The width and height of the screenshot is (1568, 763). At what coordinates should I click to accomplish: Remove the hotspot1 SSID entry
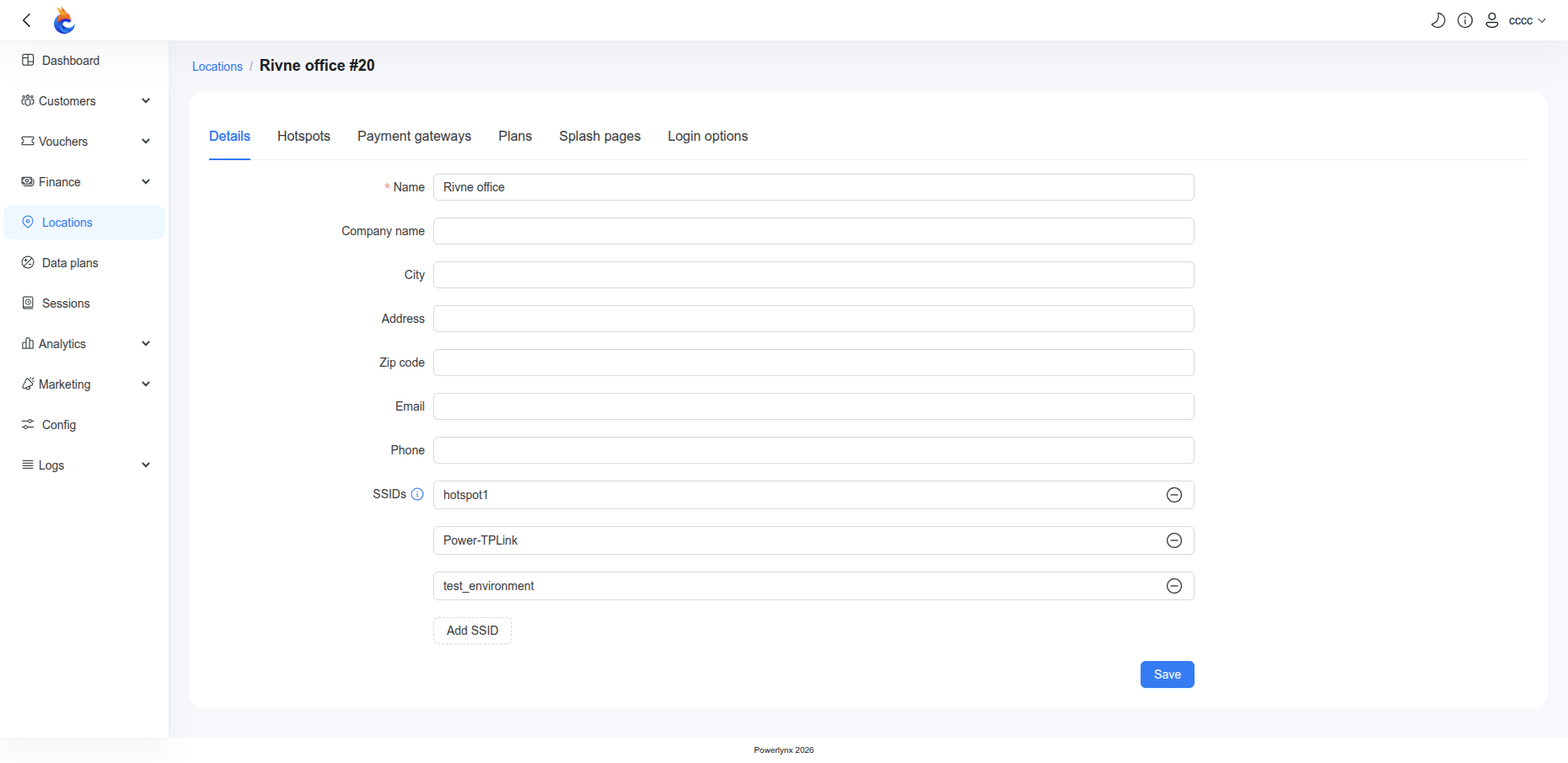pyautogui.click(x=1174, y=495)
